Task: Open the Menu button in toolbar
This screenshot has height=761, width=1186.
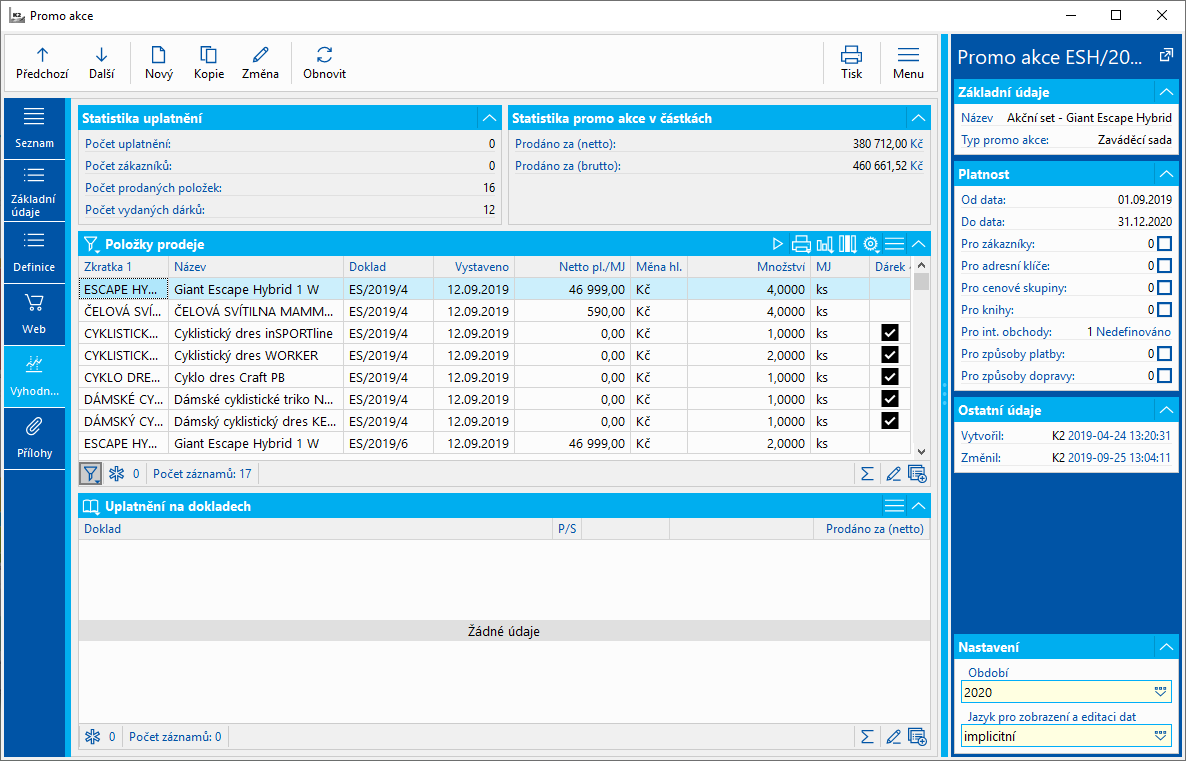Action: click(x=908, y=62)
